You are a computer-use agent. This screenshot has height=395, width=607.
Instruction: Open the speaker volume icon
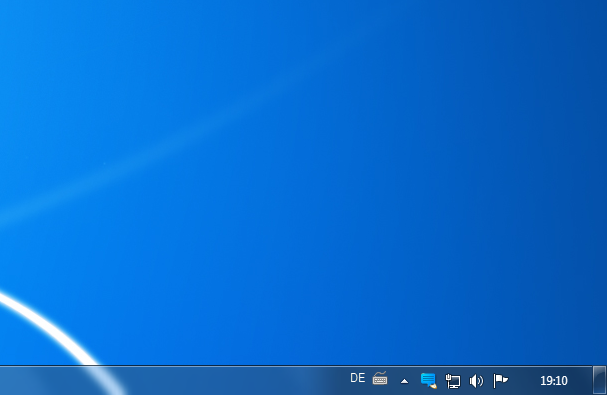point(476,381)
